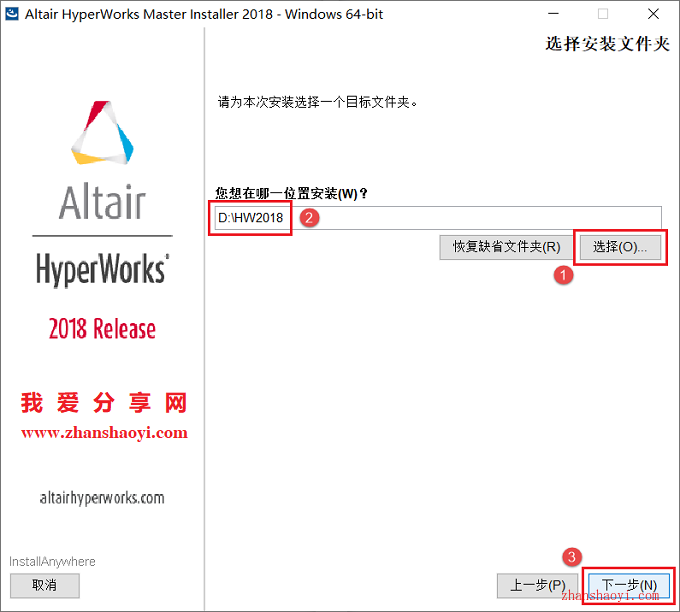Click the InstallAnywhere label
680x612 pixels.
(52, 562)
